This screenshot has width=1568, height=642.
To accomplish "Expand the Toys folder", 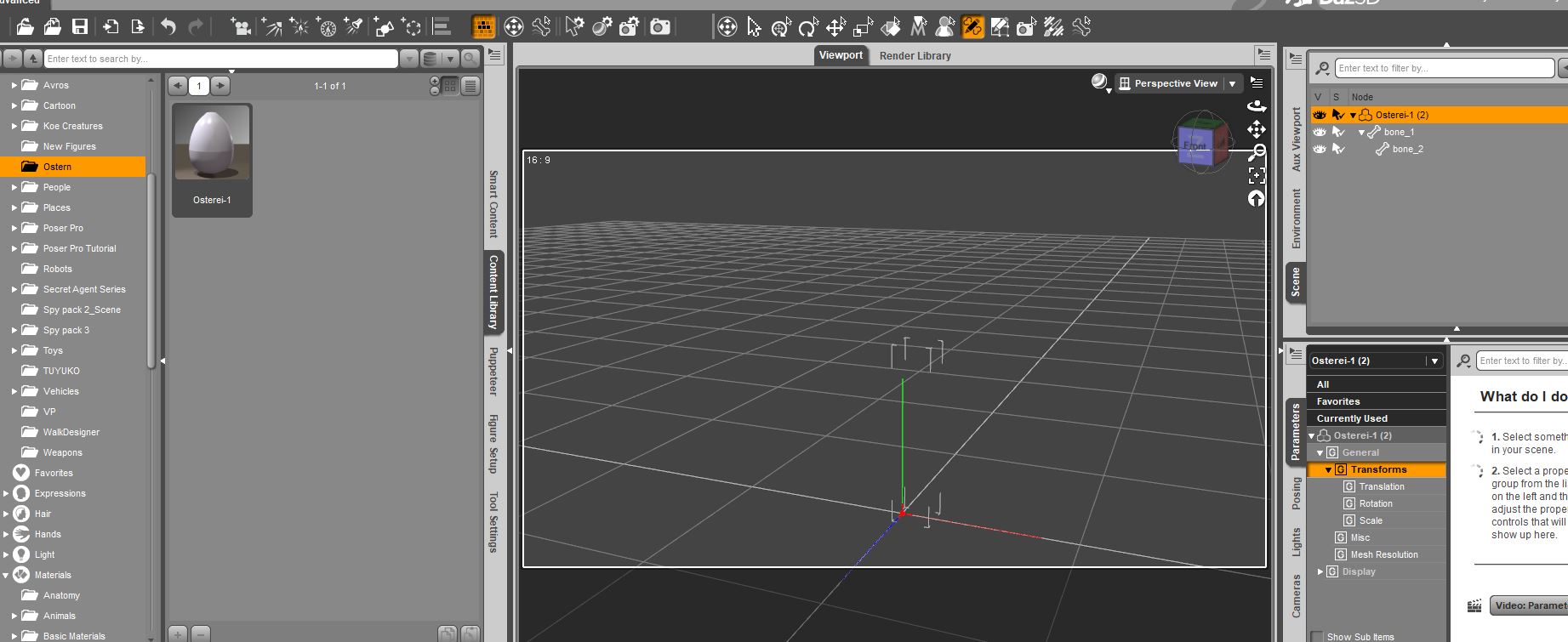I will (x=14, y=350).
